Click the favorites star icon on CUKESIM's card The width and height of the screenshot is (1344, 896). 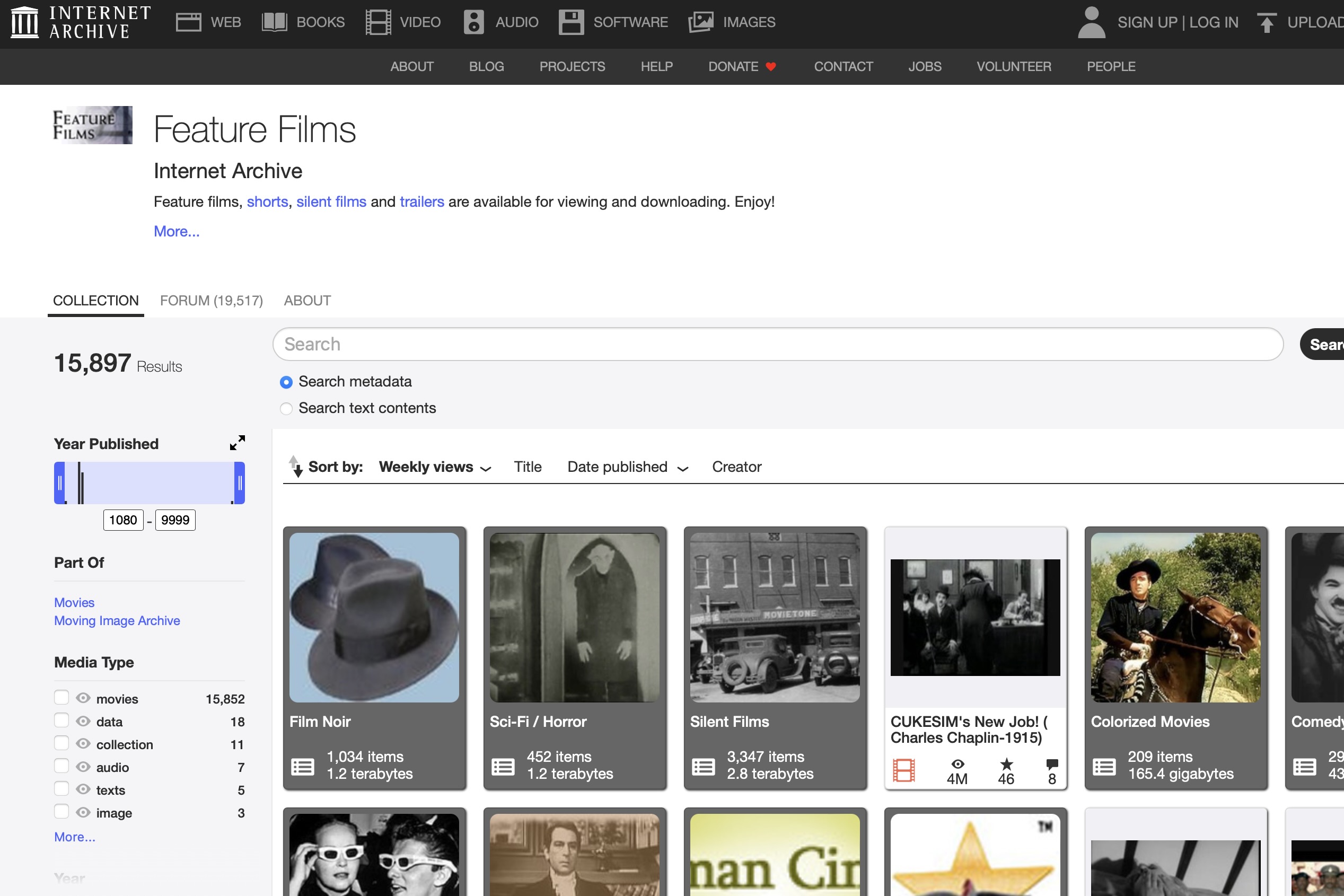tap(1007, 764)
